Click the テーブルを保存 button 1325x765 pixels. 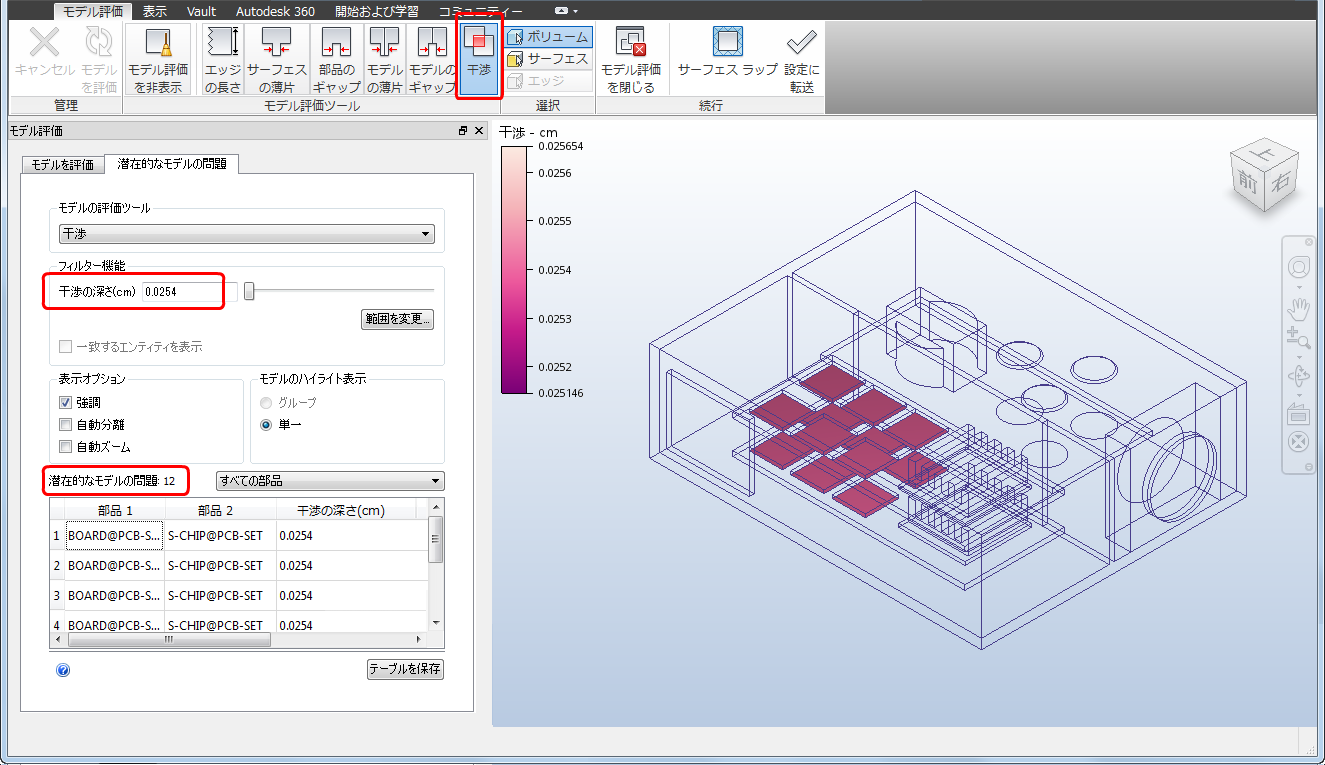(405, 669)
